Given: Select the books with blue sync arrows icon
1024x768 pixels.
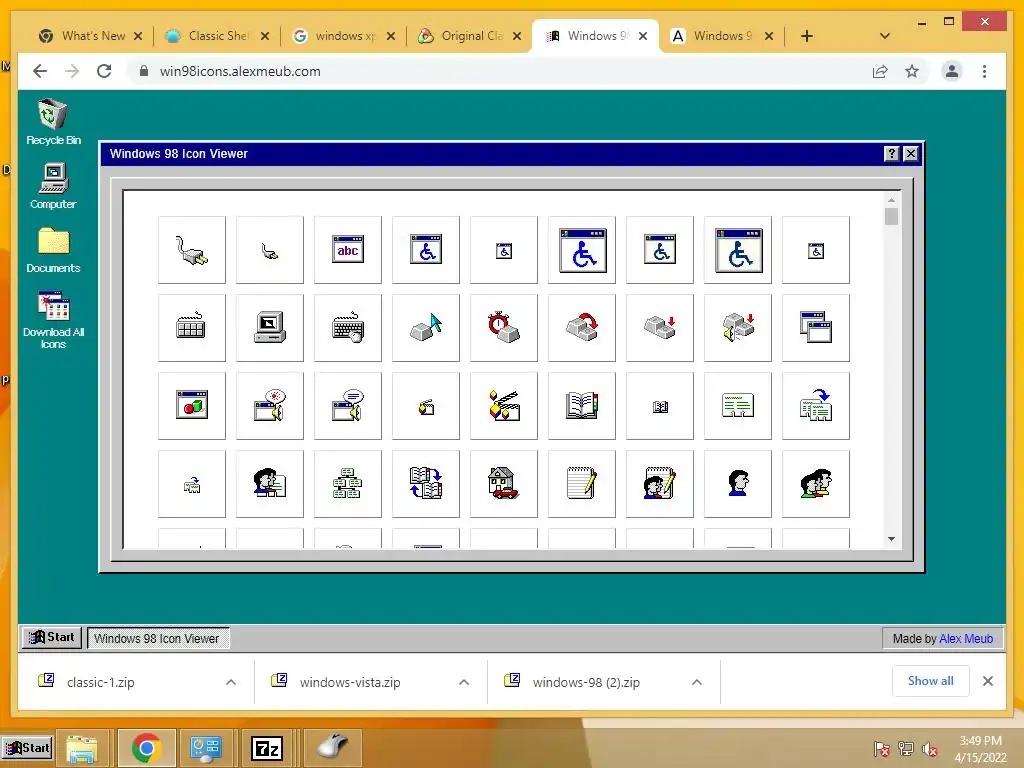Looking at the screenshot, I should point(426,484).
